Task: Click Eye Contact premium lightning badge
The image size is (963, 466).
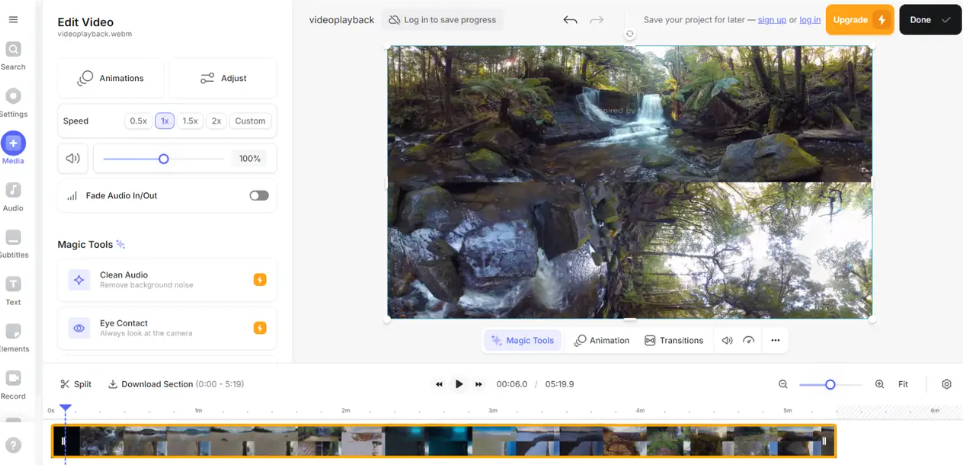Action: [x=260, y=328]
